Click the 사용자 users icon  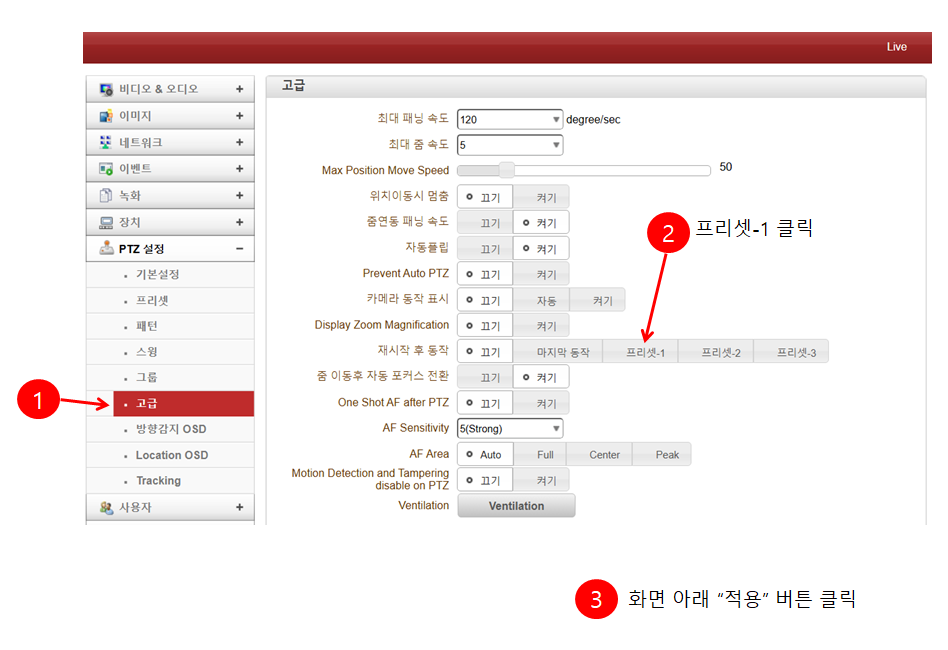pyautogui.click(x=106, y=507)
